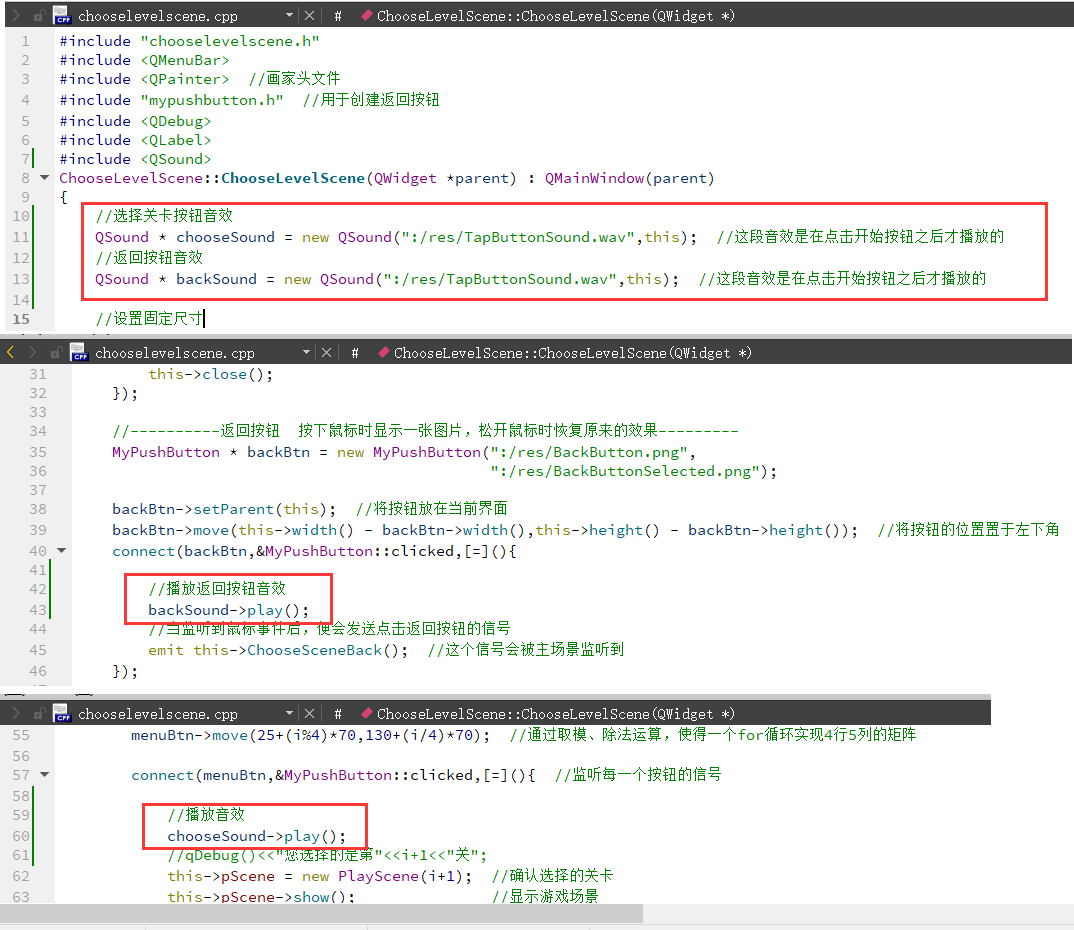Click the 'backBtn->move' statement on line 39
The height and width of the screenshot is (930, 1074).
pos(484,530)
